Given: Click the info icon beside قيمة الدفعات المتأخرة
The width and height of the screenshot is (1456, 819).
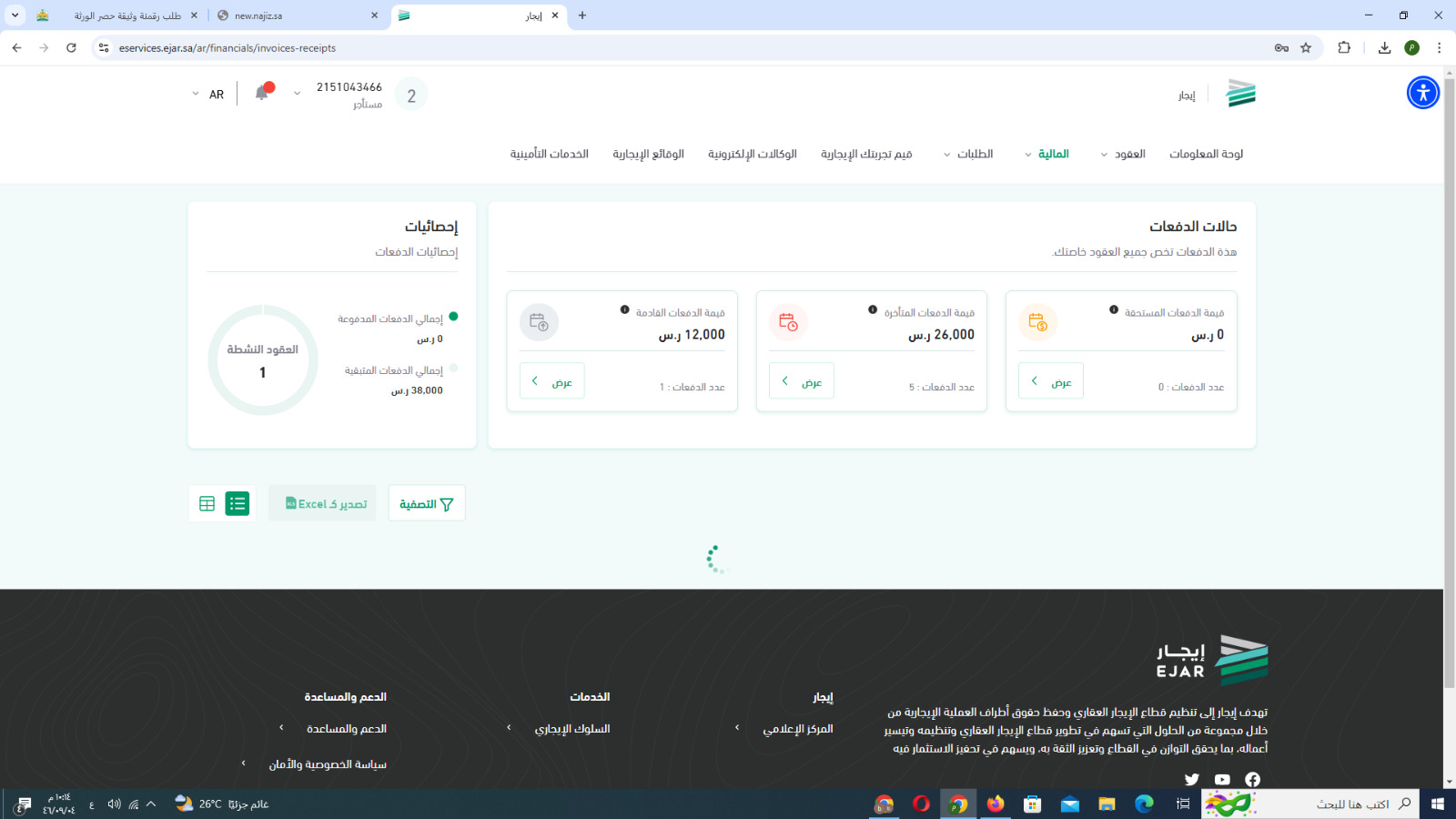Looking at the screenshot, I should click(873, 310).
